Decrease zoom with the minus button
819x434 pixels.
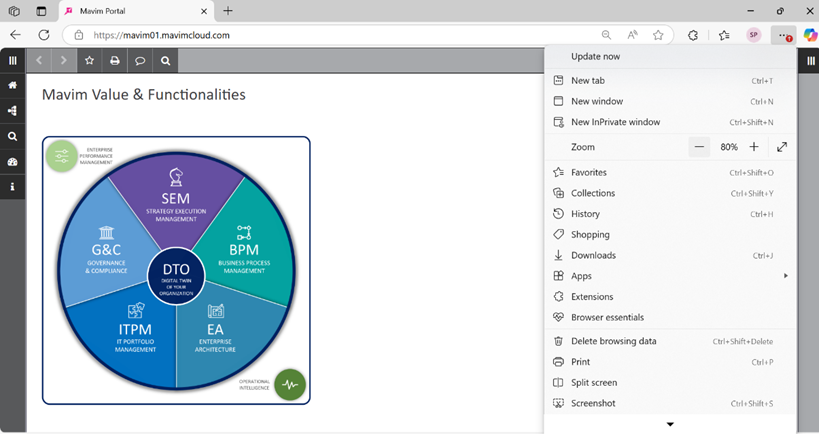(x=699, y=147)
